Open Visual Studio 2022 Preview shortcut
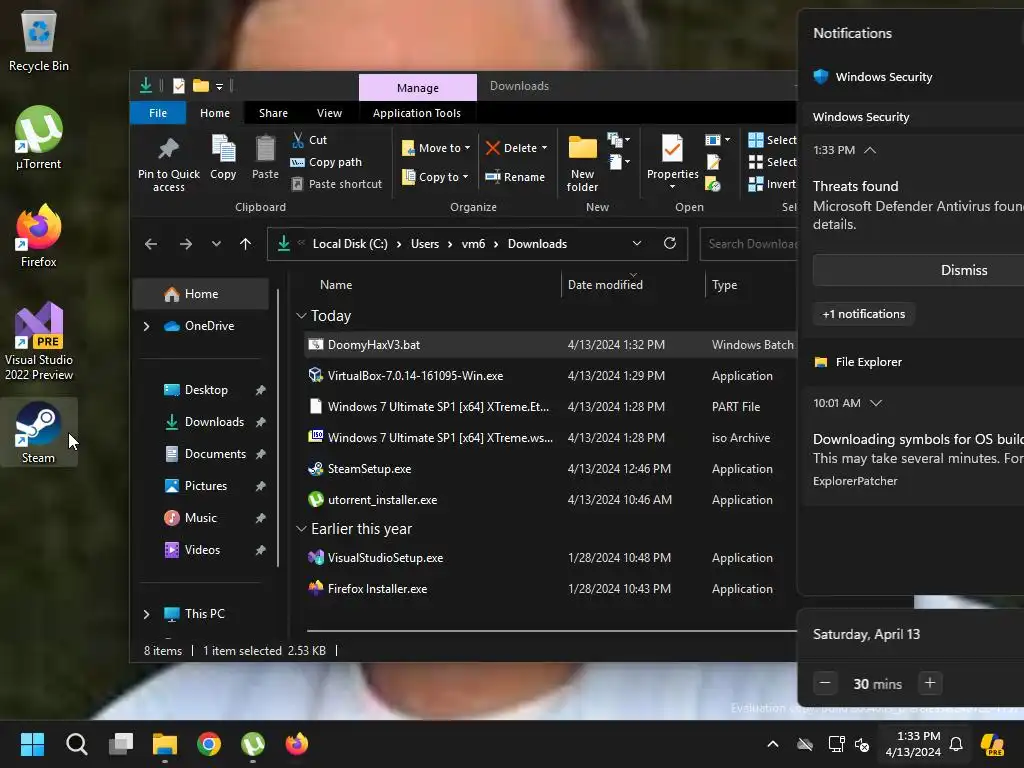 click(x=39, y=341)
